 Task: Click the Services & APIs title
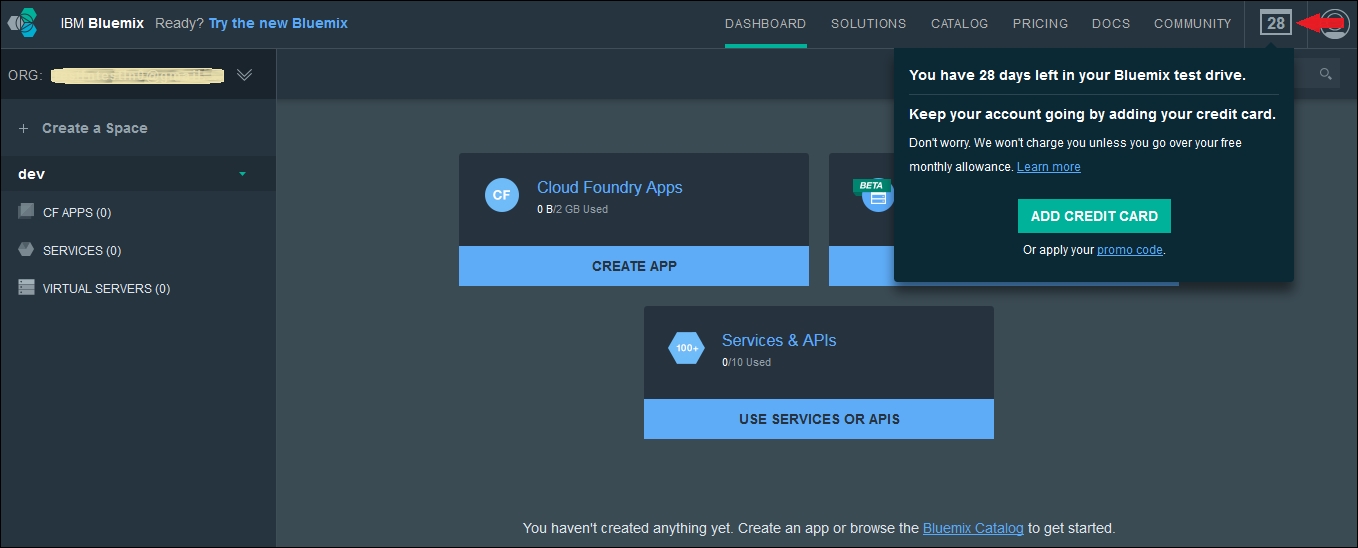tap(779, 340)
